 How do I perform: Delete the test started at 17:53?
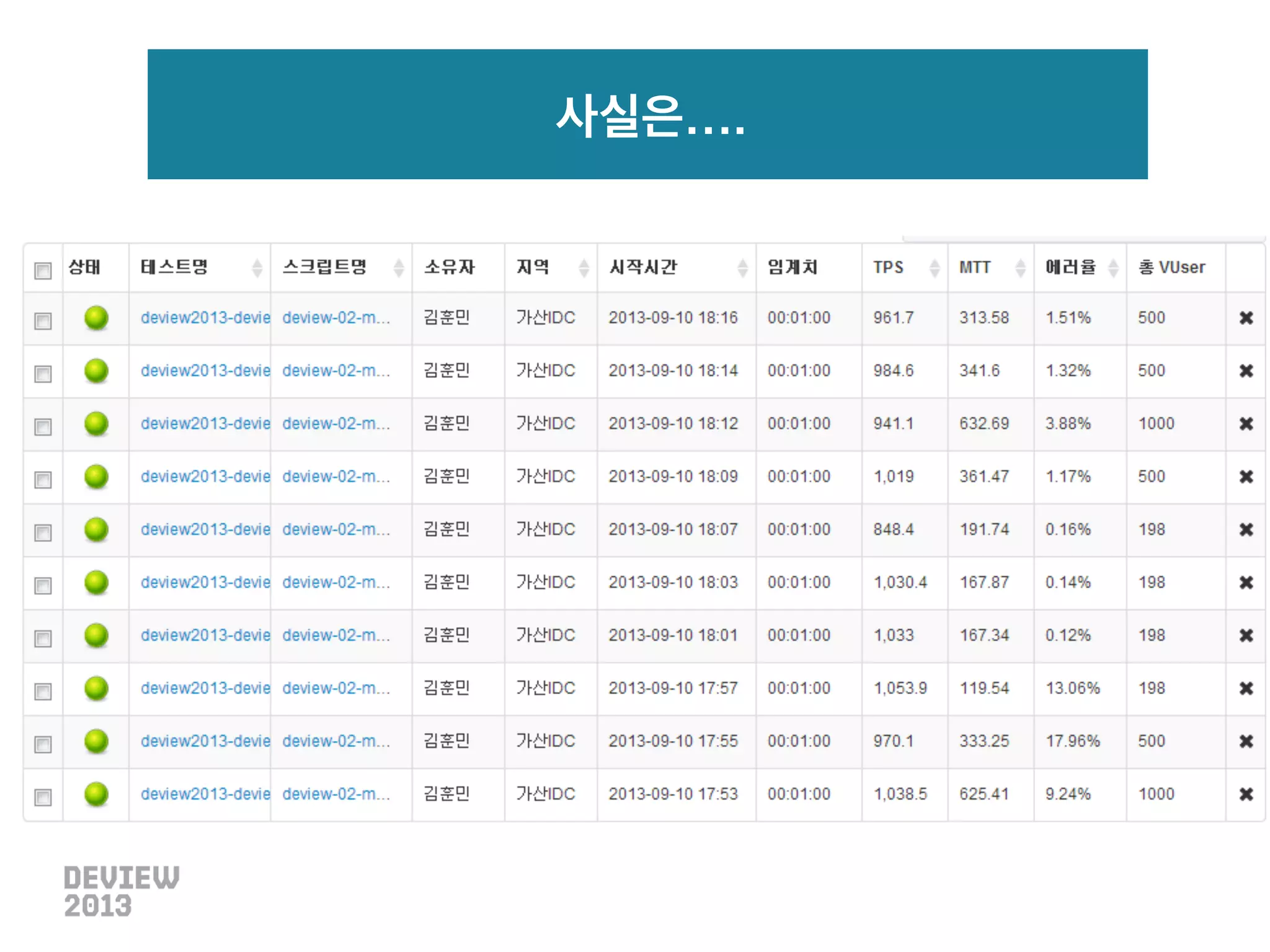(1246, 794)
